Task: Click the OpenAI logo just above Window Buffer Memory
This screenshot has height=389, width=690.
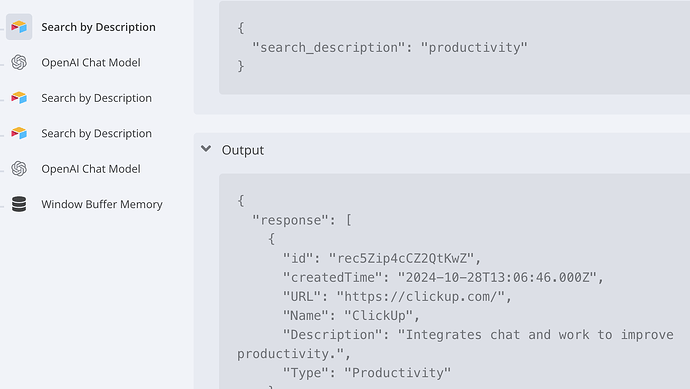Action: pos(19,169)
